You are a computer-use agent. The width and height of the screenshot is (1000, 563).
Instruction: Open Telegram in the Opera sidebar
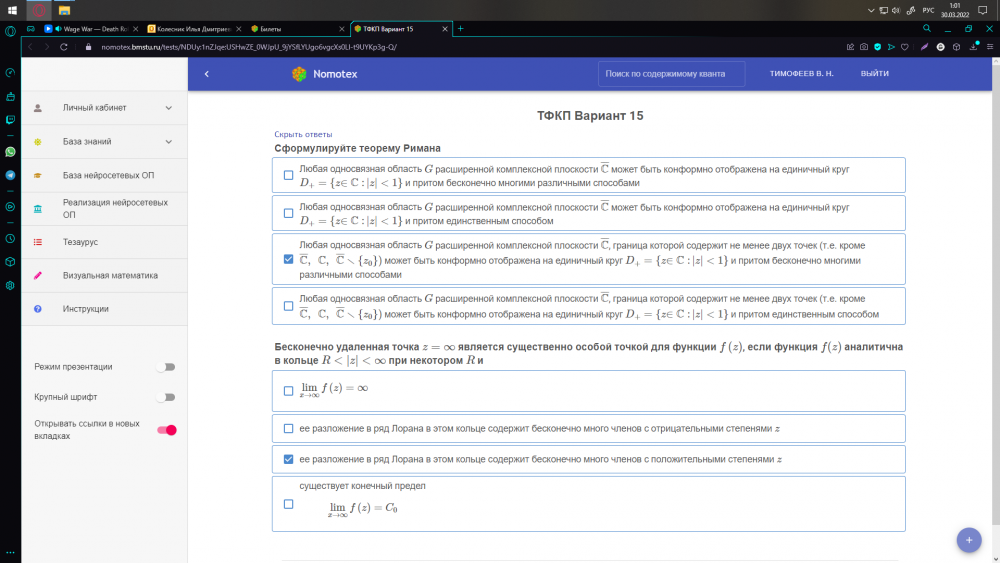(x=10, y=174)
